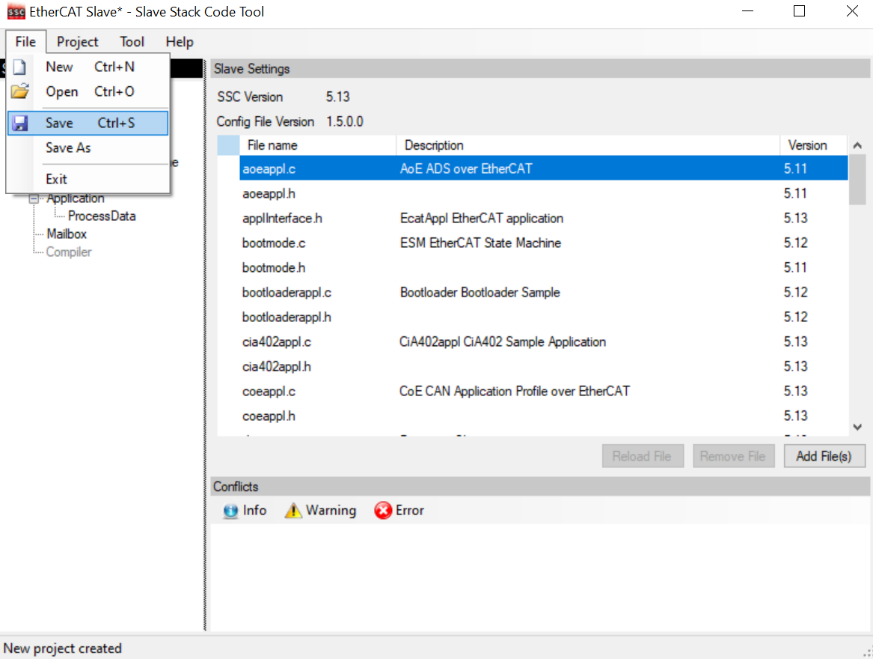Click the New document icon in File menu

[x=19, y=67]
